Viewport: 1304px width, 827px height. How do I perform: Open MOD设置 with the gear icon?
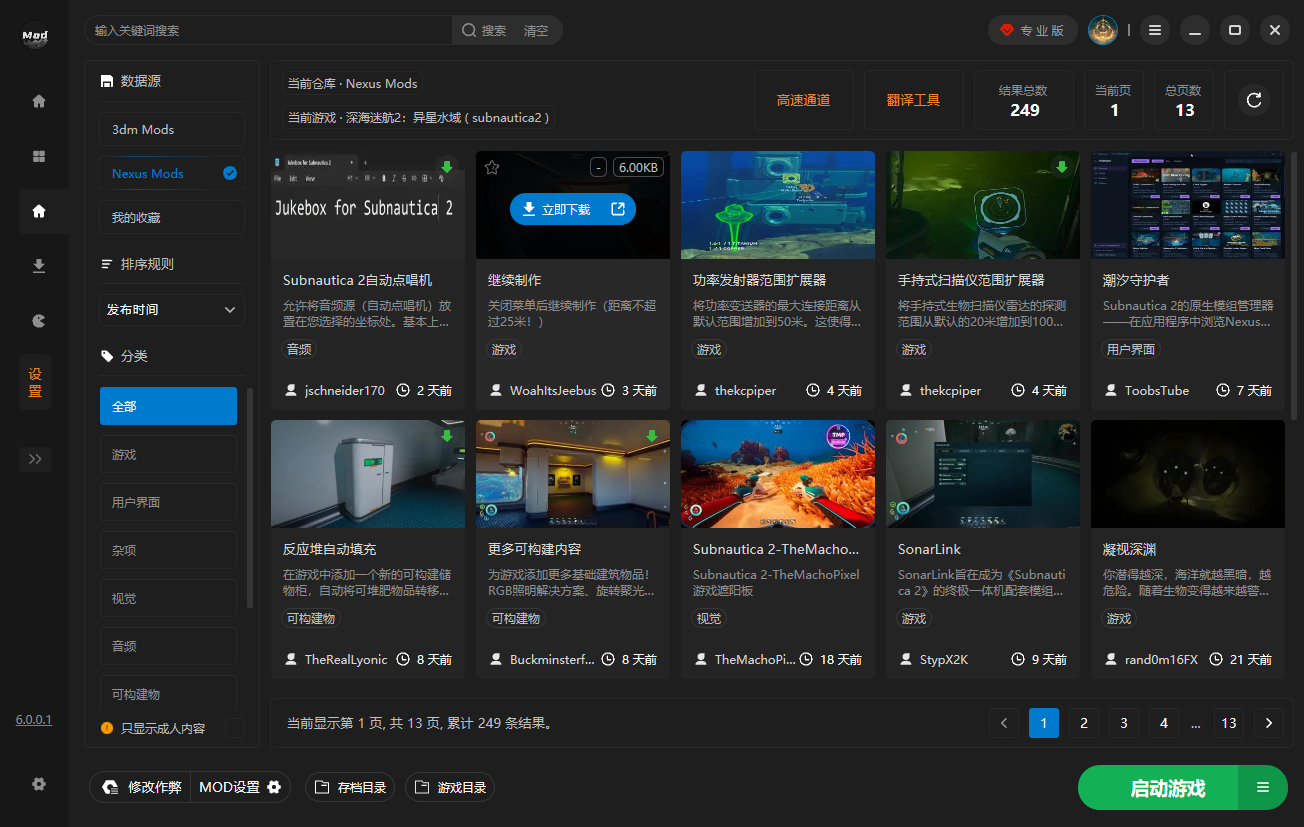click(240, 787)
